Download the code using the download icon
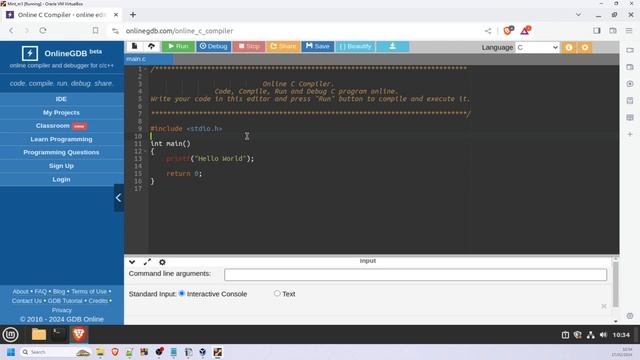The width and height of the screenshot is (640, 360). pos(392,47)
